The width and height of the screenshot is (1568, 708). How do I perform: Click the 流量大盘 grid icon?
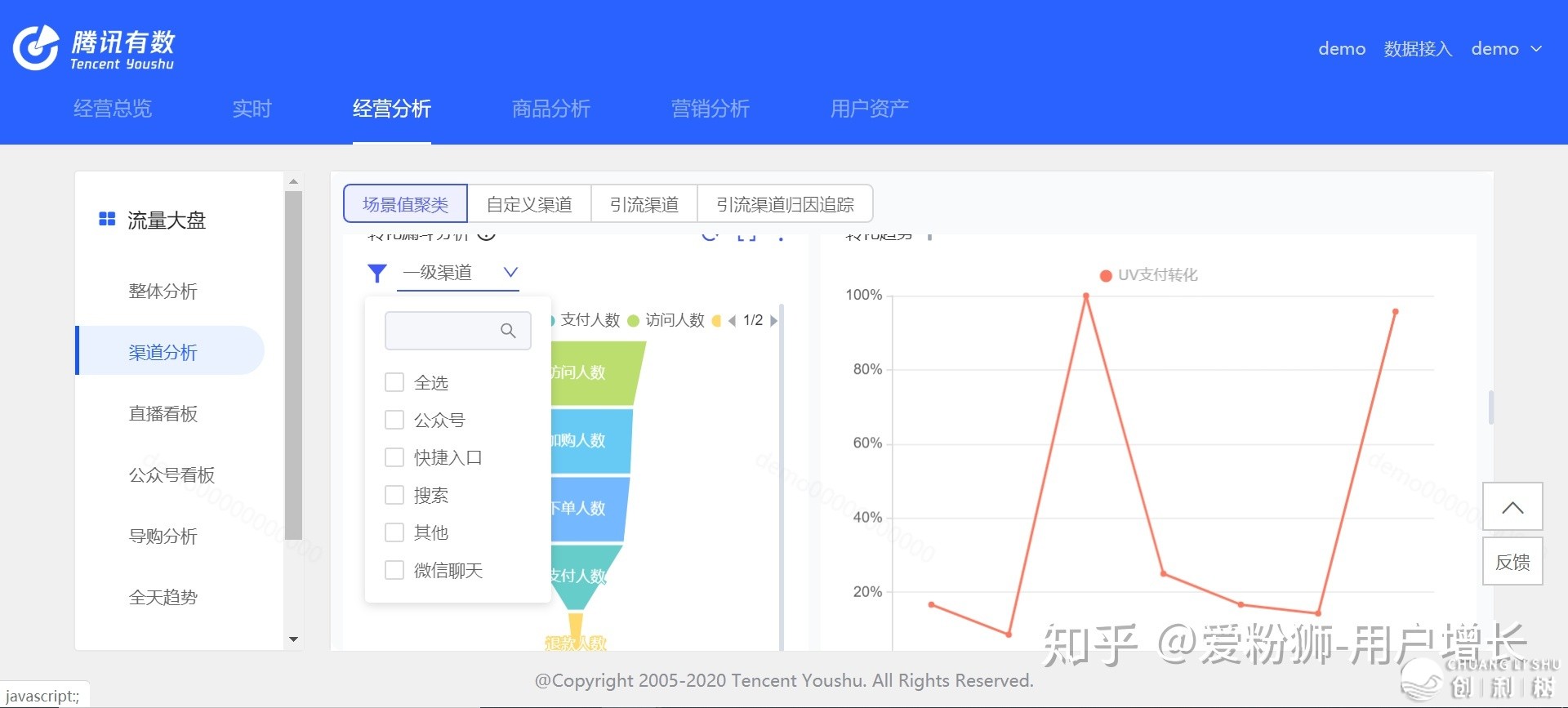click(x=107, y=220)
